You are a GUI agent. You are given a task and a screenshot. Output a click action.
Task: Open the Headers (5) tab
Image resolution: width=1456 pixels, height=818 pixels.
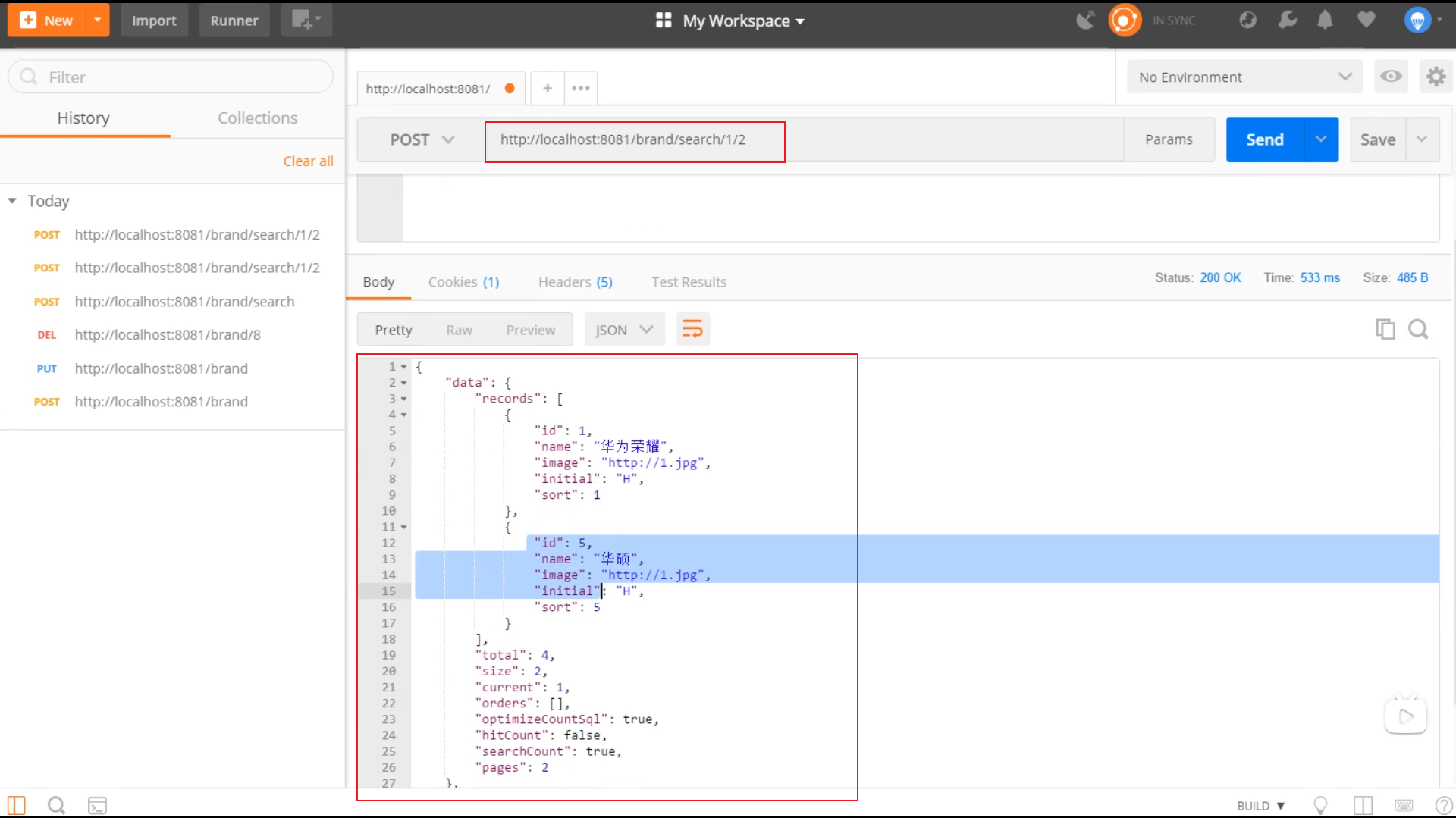[x=575, y=281]
